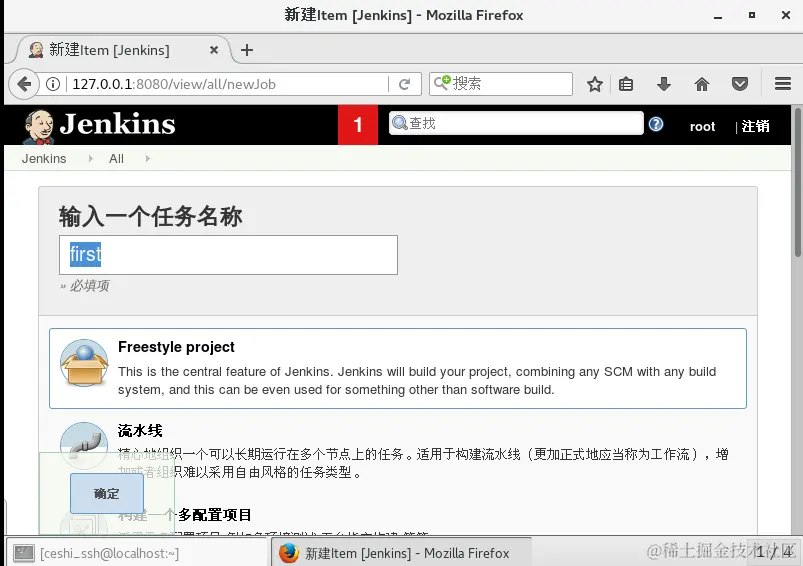Go to Jenkins breadcrumb link

[44, 159]
